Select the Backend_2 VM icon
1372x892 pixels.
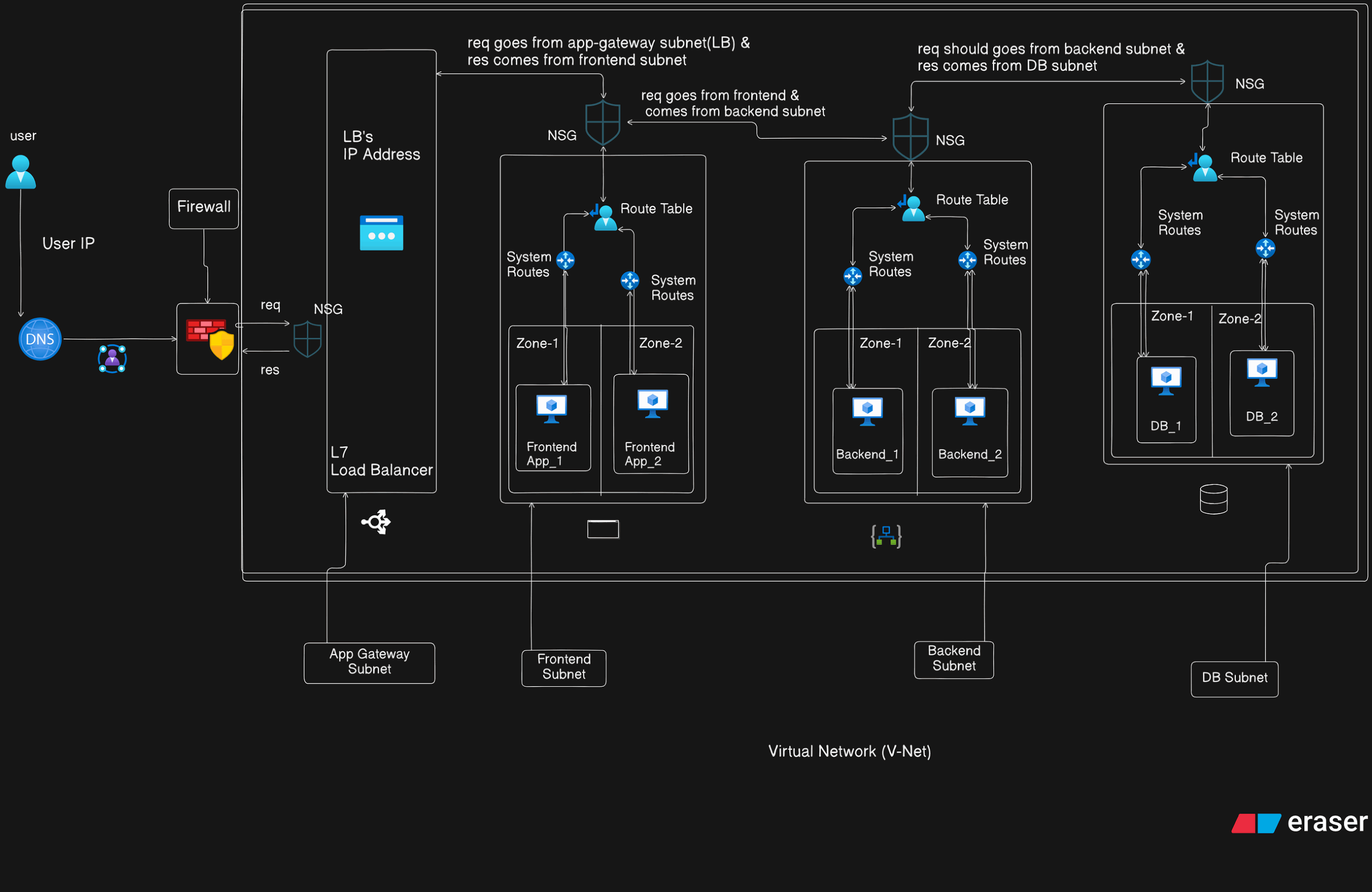tap(970, 411)
